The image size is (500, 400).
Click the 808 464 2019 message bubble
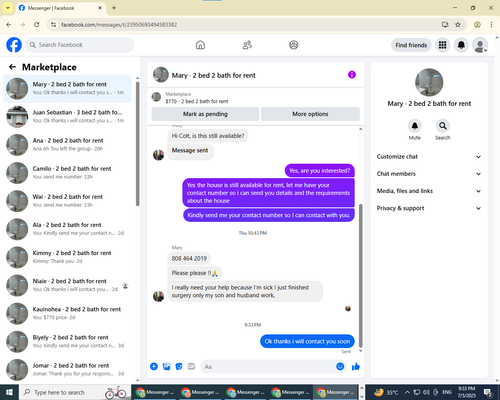pos(189,258)
